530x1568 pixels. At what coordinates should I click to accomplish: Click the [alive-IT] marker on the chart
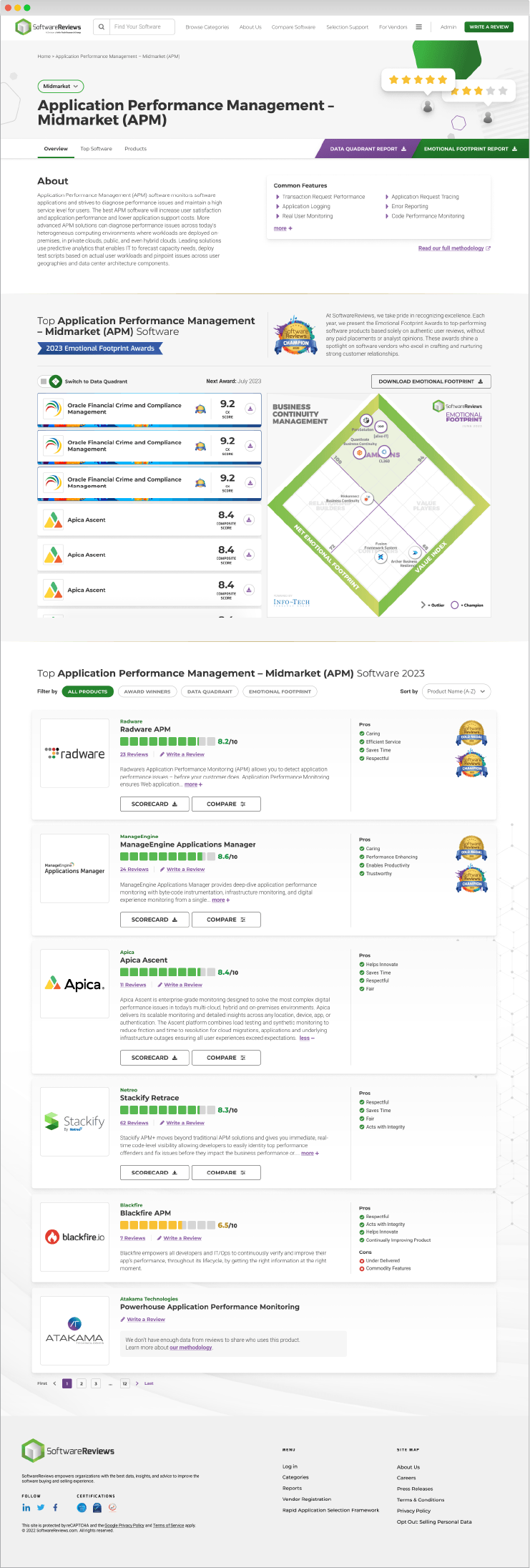[x=381, y=426]
